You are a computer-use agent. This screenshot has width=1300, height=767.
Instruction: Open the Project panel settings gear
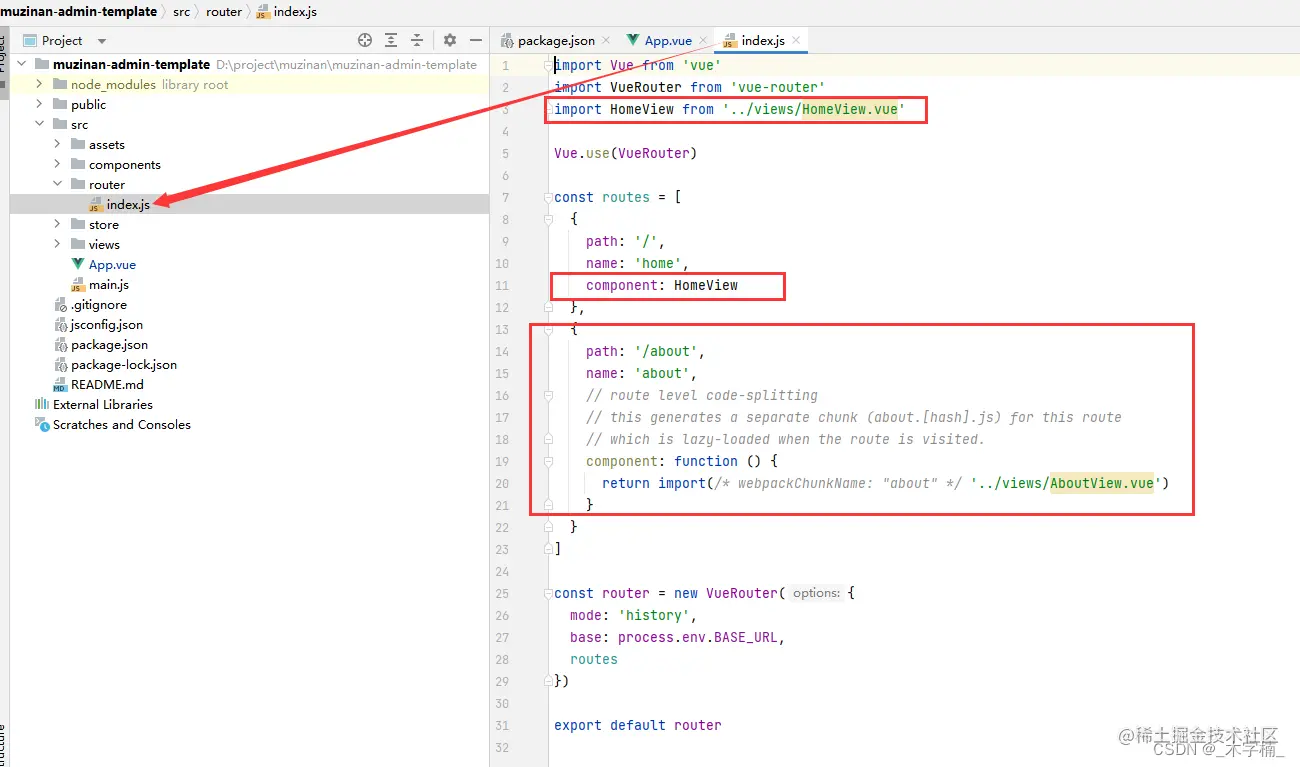pos(450,40)
